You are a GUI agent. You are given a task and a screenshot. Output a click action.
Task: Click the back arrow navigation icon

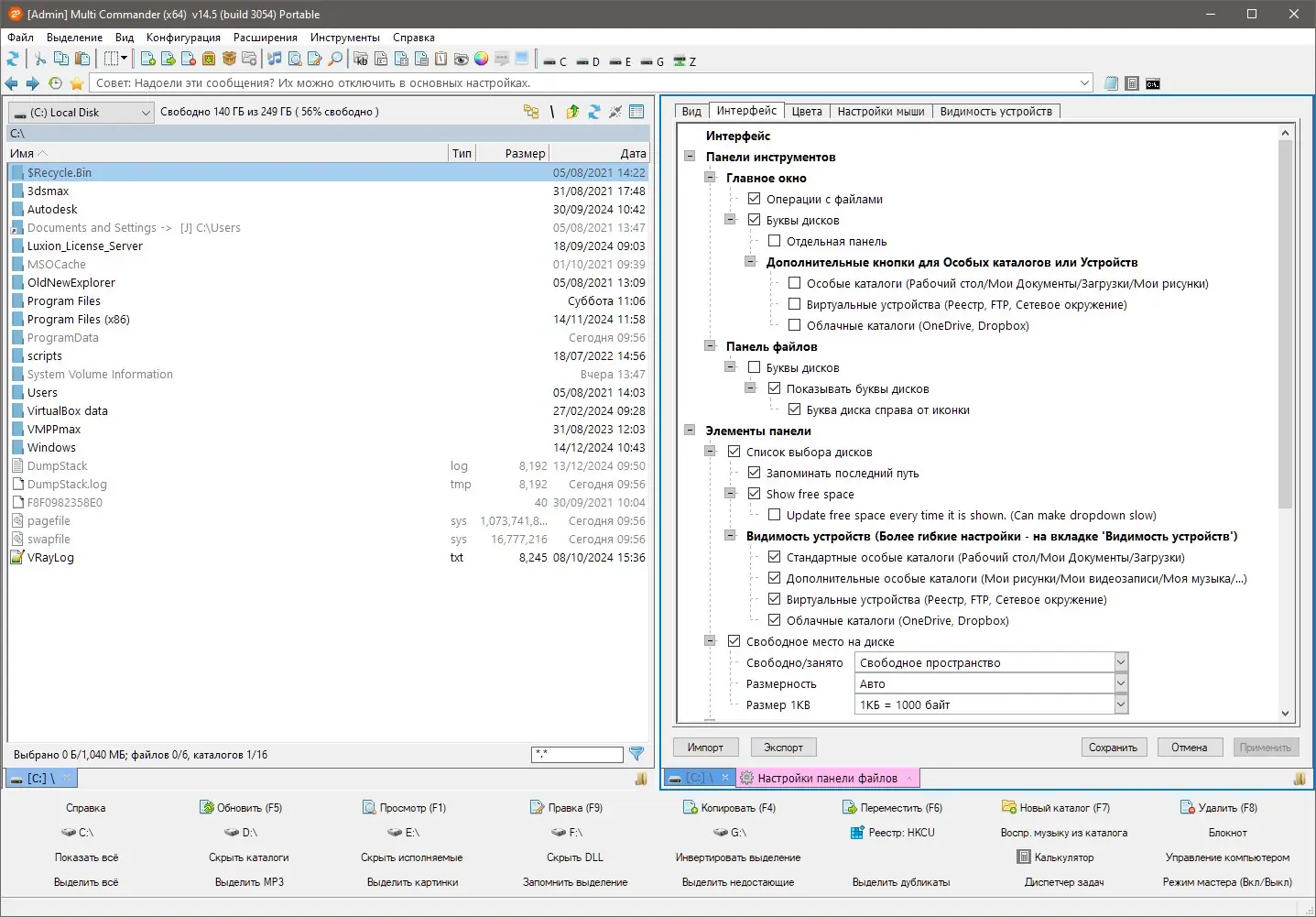12,83
